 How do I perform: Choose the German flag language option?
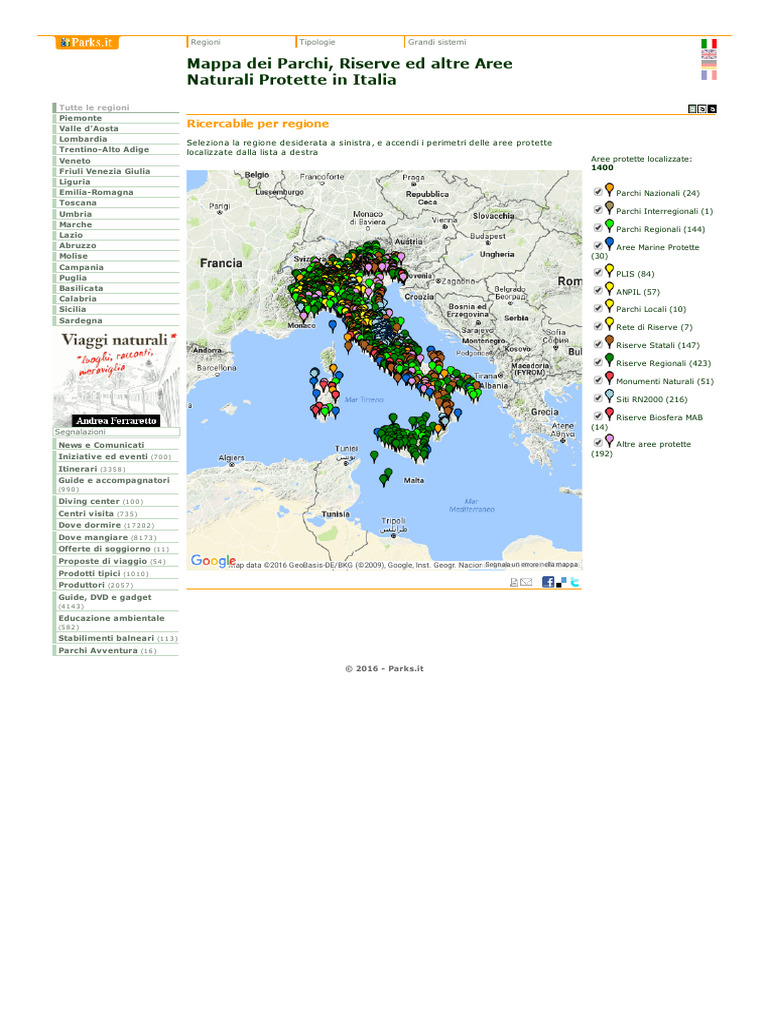coord(709,65)
